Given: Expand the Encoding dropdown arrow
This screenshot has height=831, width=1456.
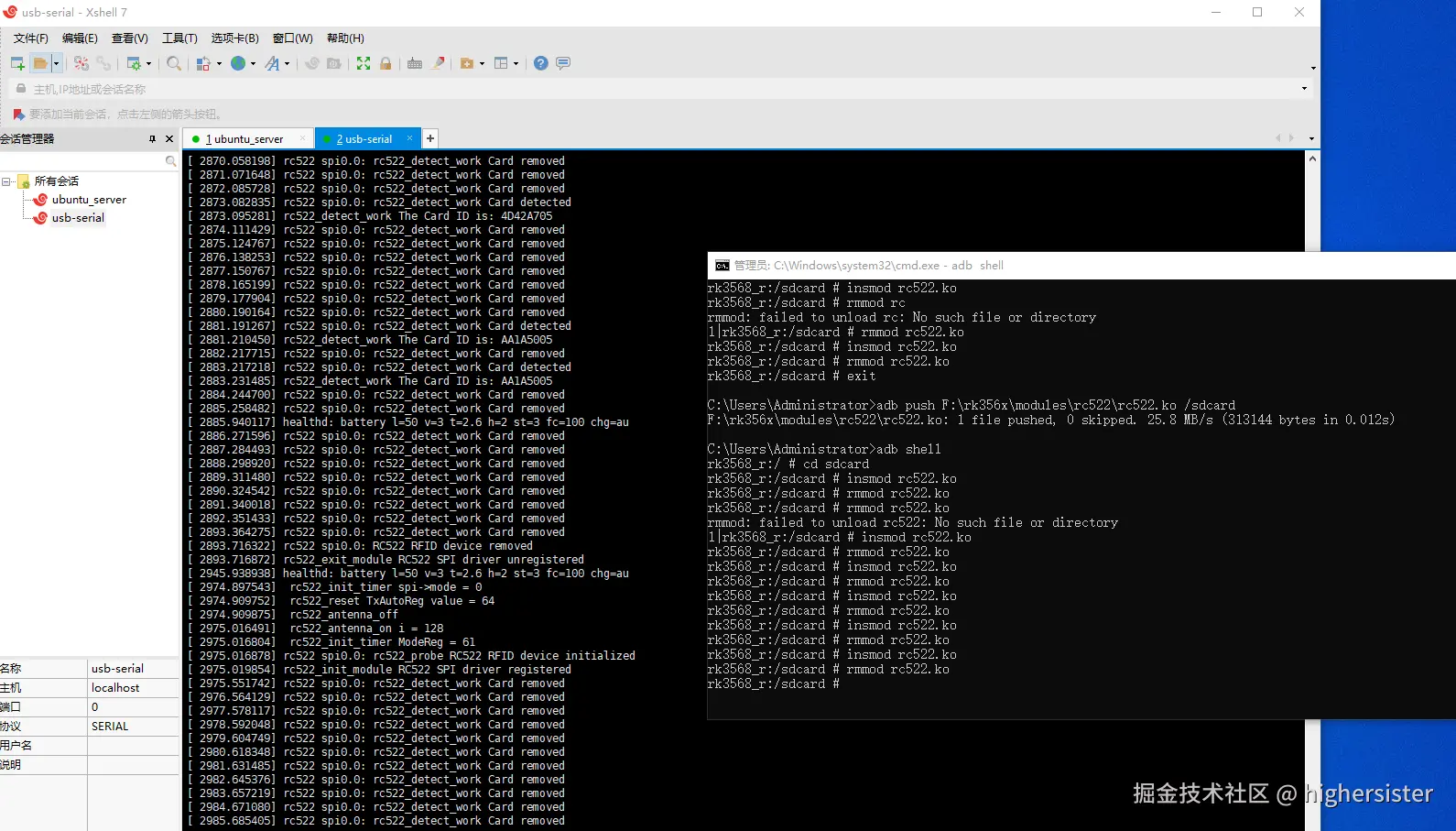Looking at the screenshot, I should click(x=254, y=64).
